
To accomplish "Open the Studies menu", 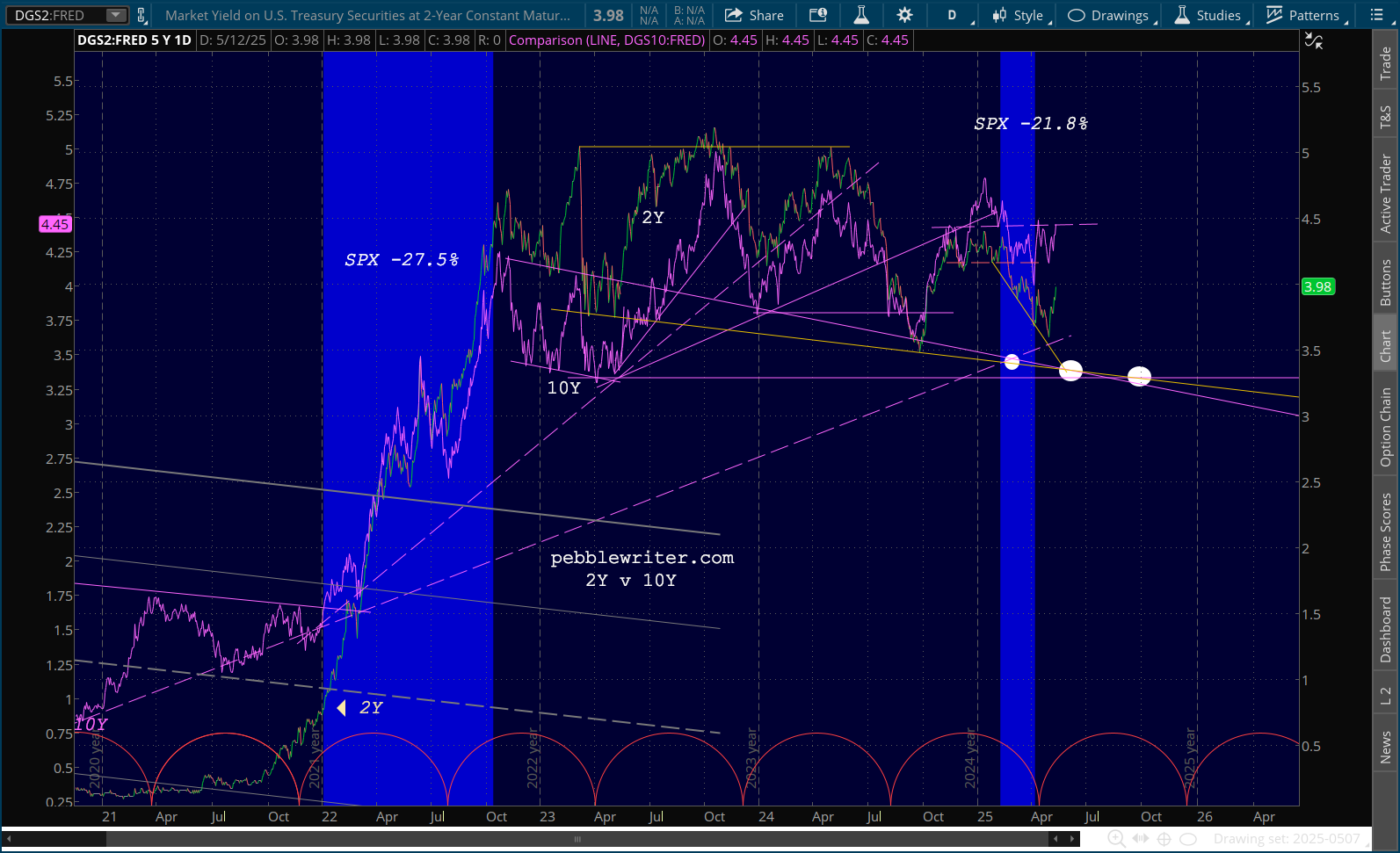I will (1210, 15).
